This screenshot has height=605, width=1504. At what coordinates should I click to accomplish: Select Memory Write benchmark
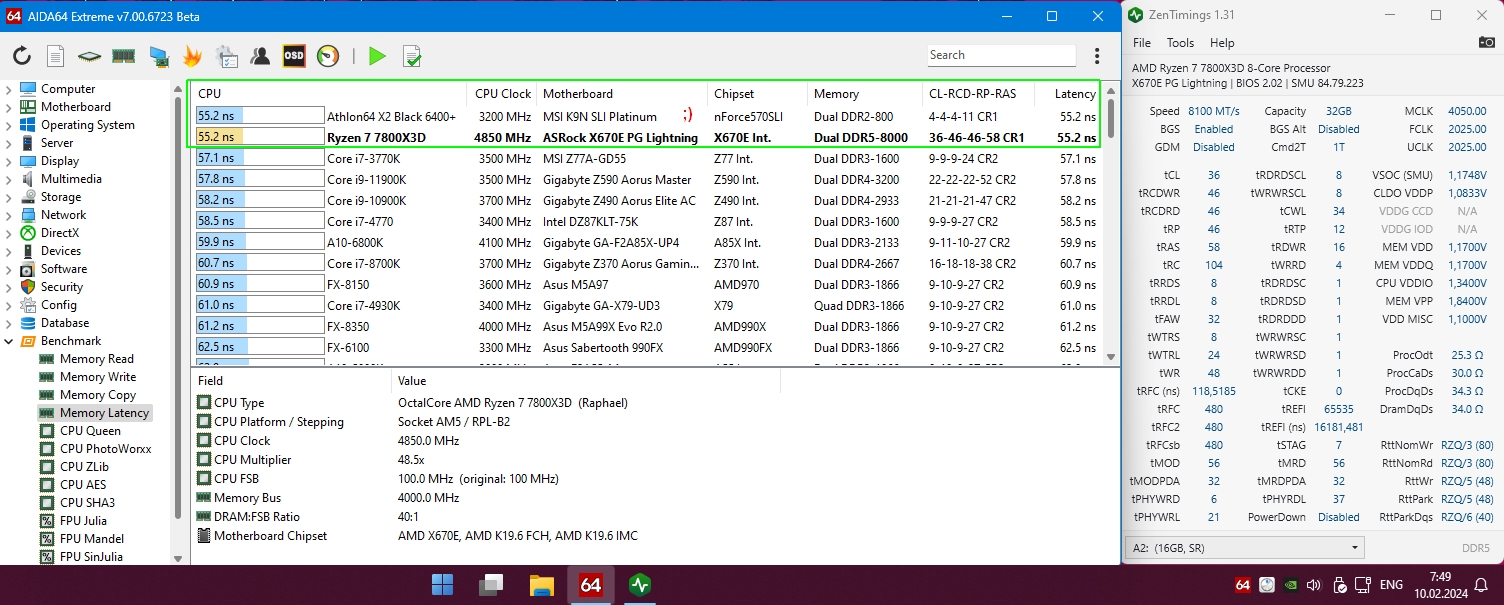point(97,377)
